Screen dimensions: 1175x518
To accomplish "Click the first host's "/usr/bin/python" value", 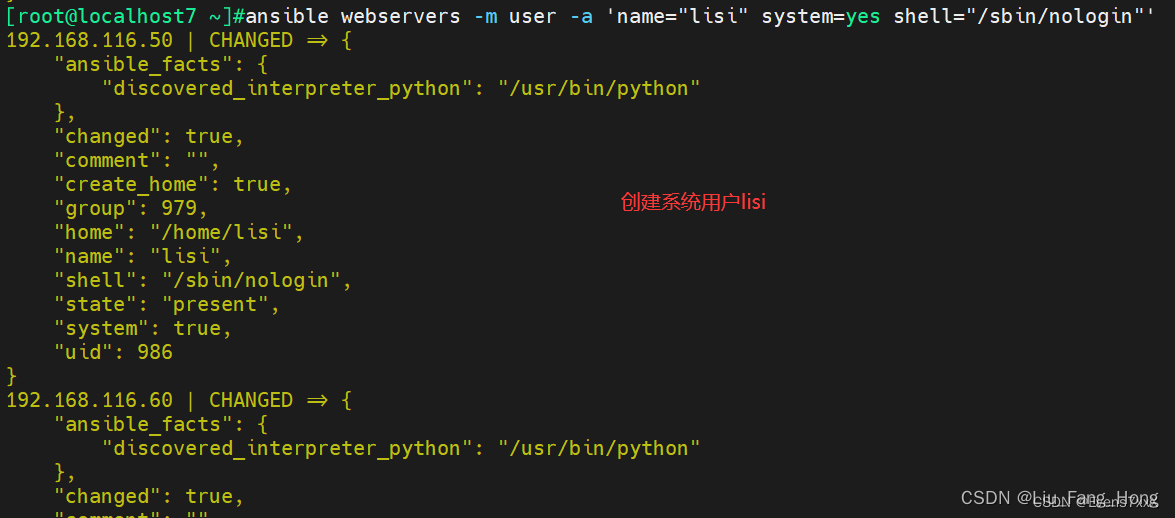I will tap(599, 88).
